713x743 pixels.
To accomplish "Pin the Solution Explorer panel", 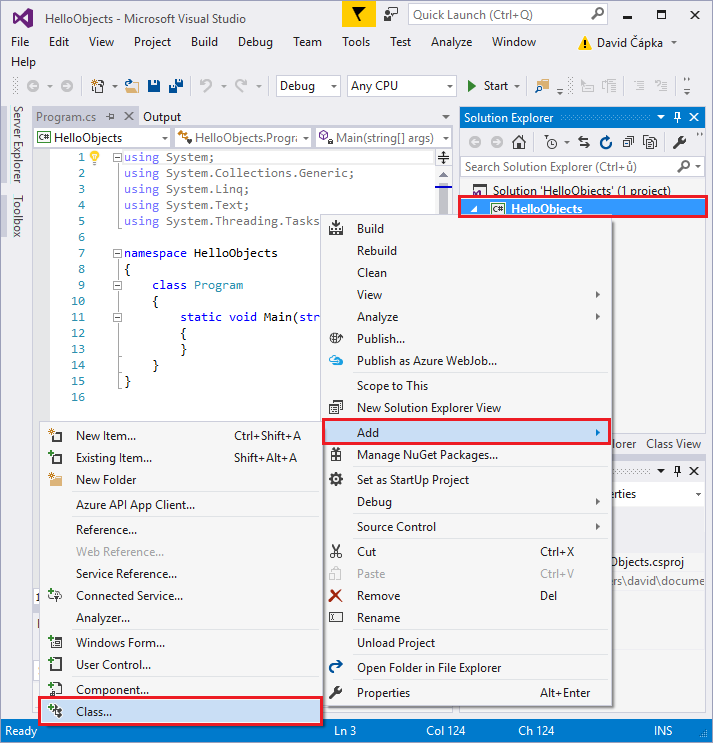I will [x=677, y=117].
